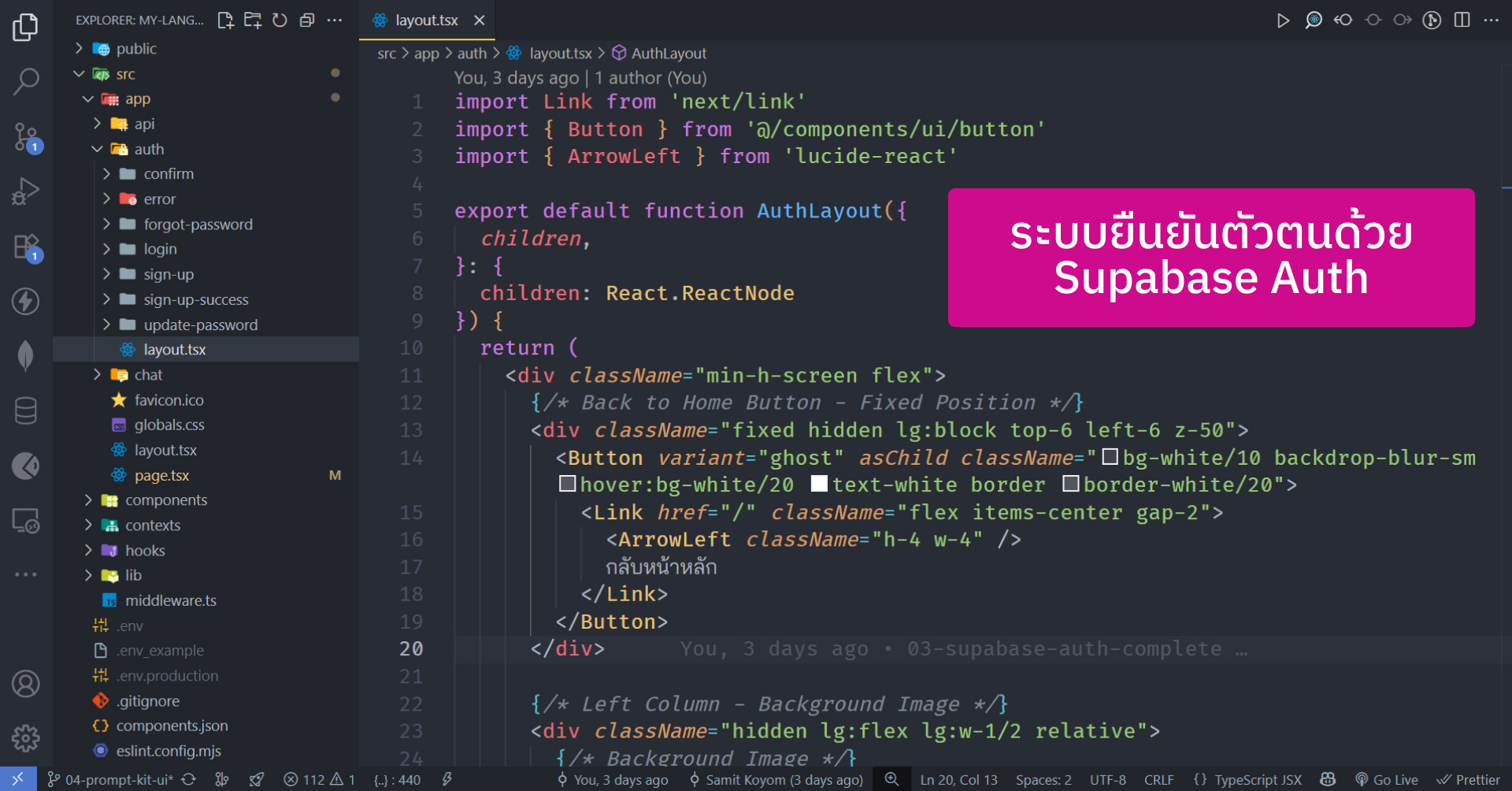Toggle file blame git icon in editor toolbar
This screenshot has height=791, width=1512.
(x=1432, y=20)
